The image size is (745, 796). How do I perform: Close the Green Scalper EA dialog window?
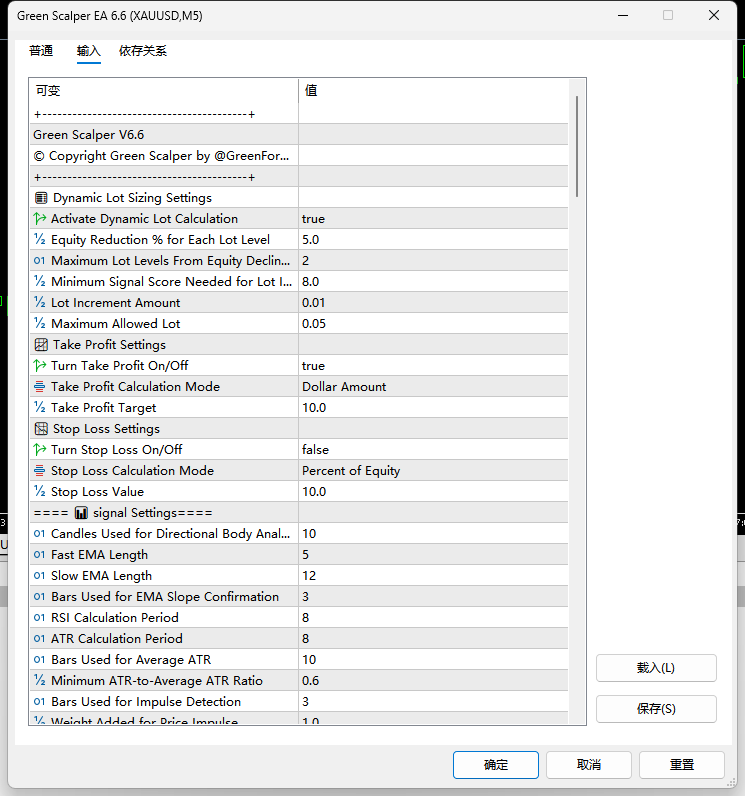click(714, 15)
